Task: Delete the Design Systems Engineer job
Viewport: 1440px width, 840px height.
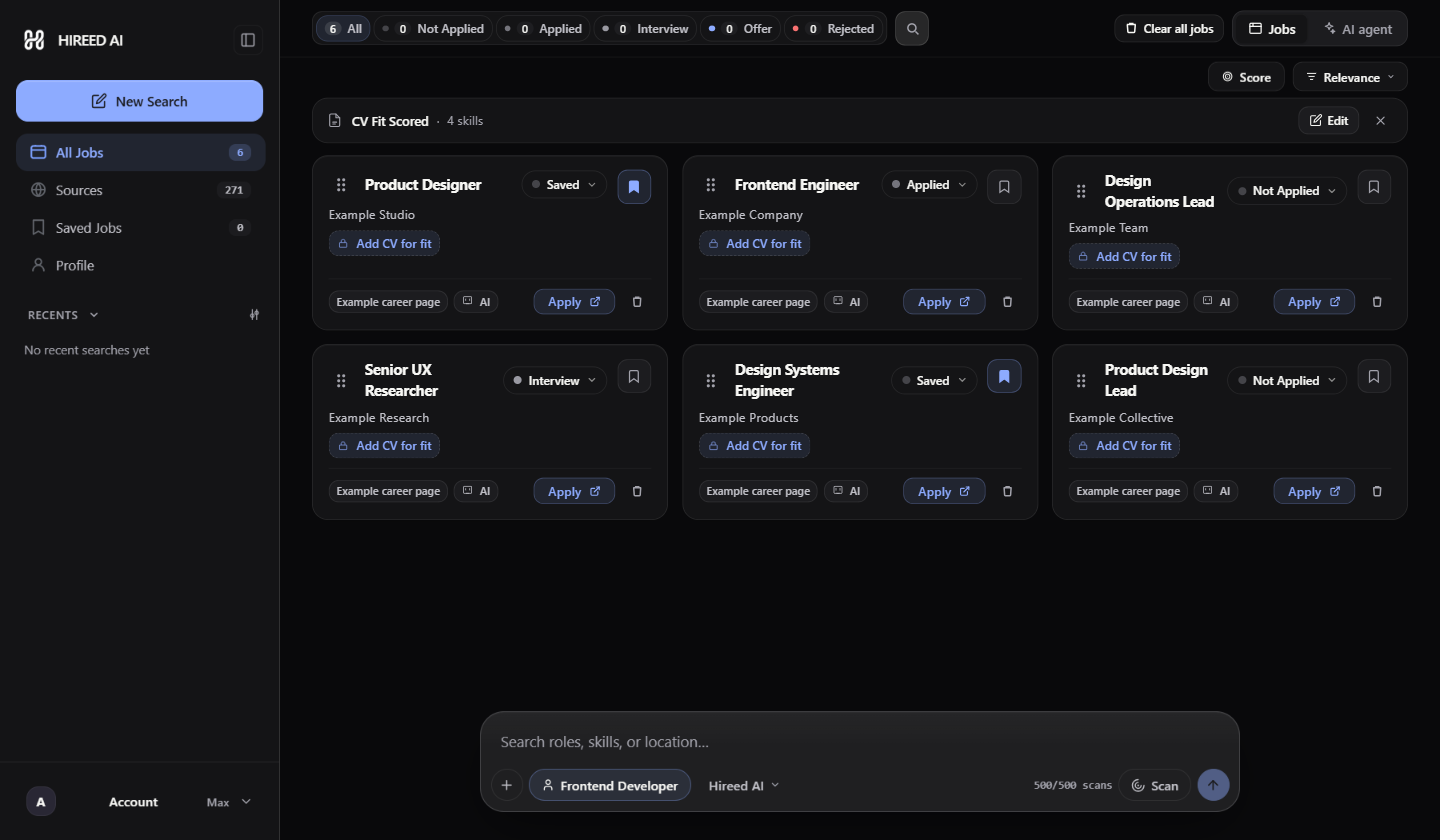Action: pos(1007,491)
